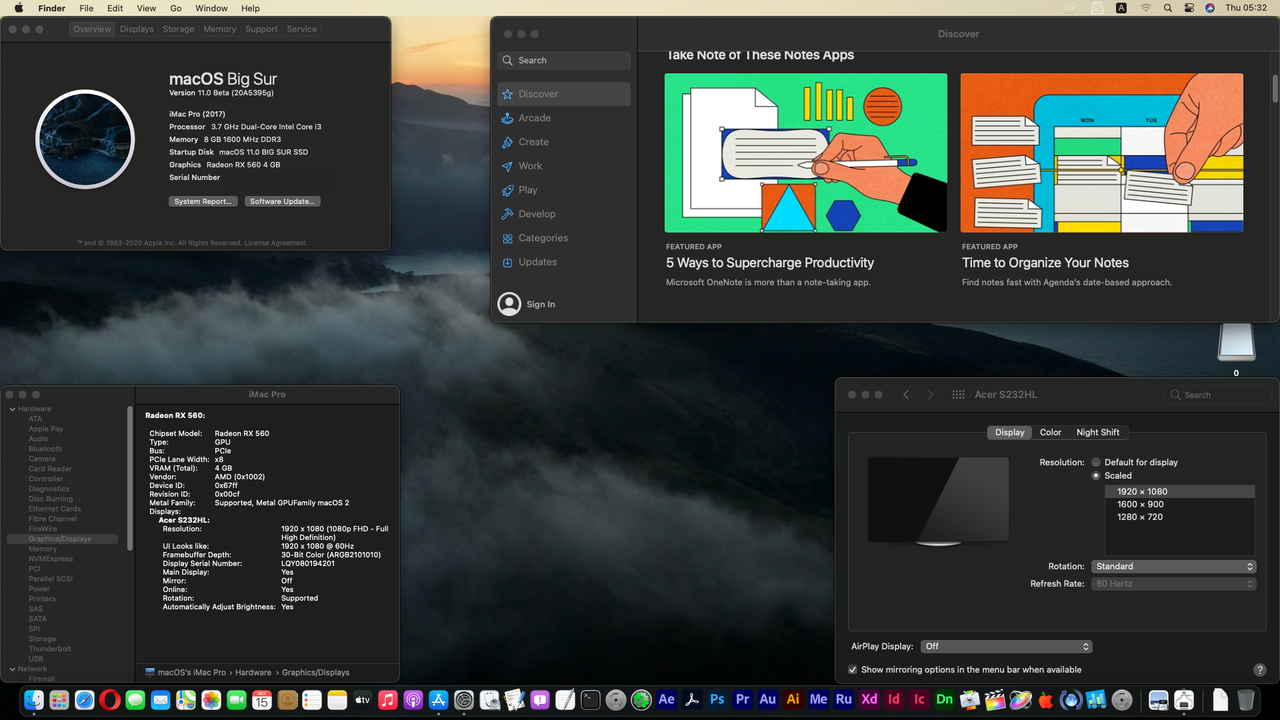The image size is (1280, 720).
Task: Go to Updates in App Store sidebar
Action: [x=564, y=262]
